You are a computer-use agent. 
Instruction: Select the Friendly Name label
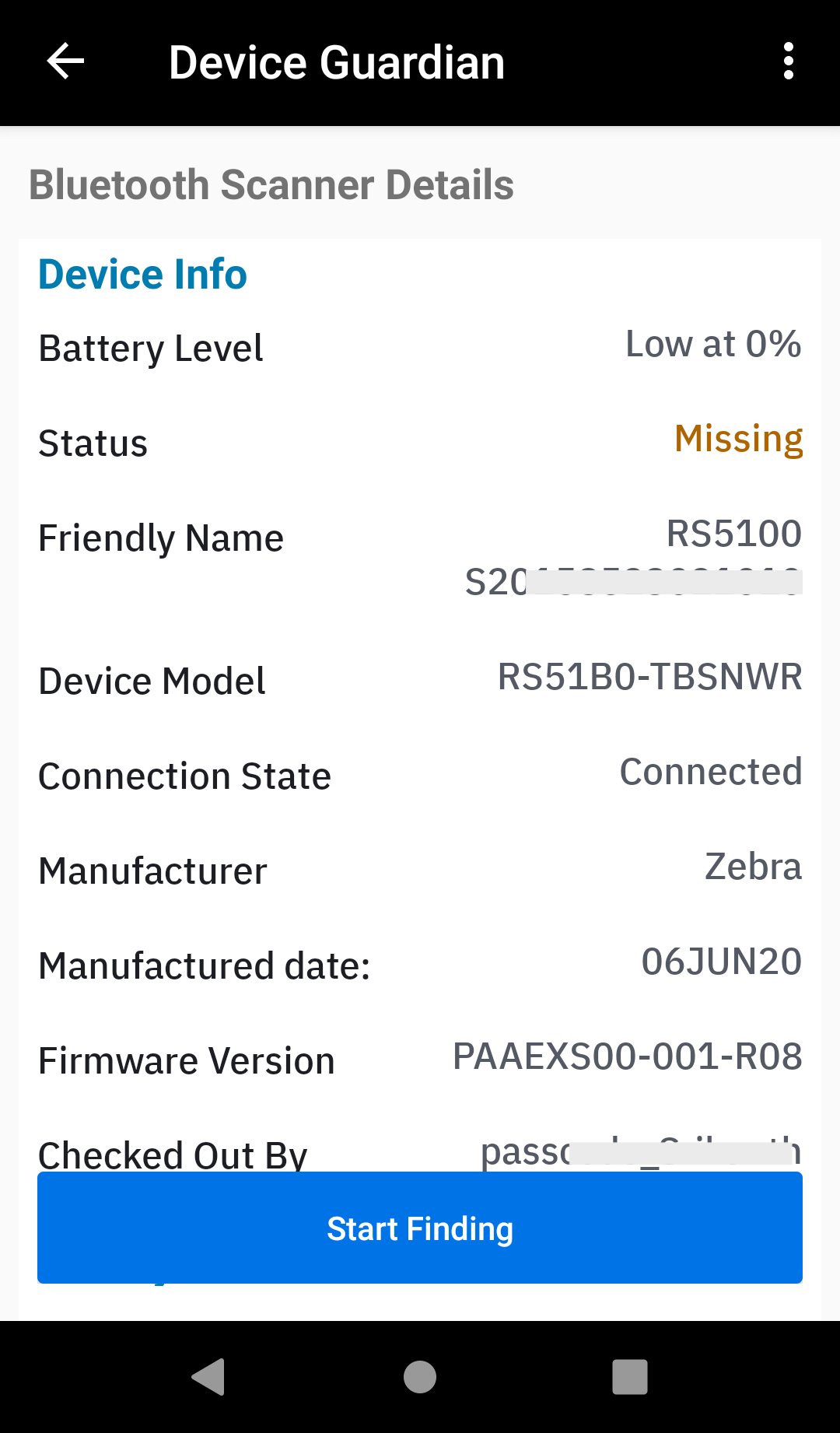coord(161,538)
